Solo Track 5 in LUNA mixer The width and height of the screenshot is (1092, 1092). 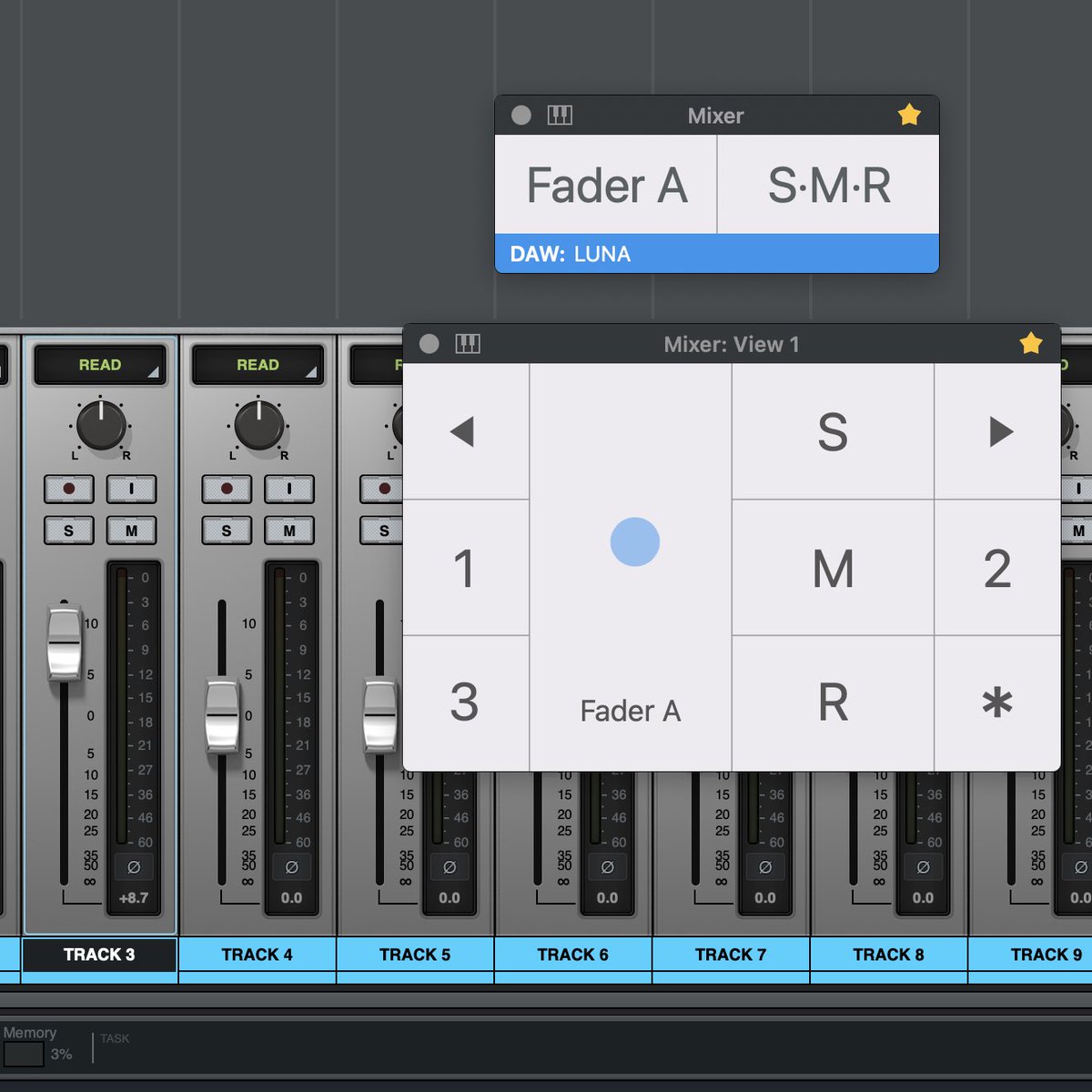(382, 531)
